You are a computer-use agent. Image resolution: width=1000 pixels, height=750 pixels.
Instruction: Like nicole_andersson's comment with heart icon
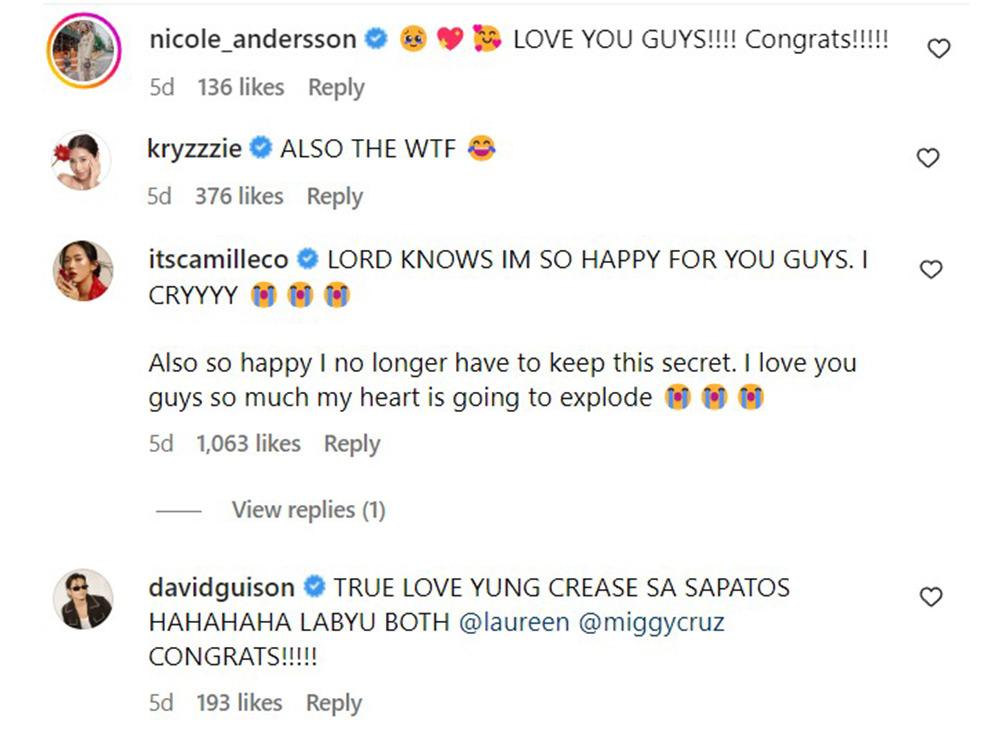(938, 48)
